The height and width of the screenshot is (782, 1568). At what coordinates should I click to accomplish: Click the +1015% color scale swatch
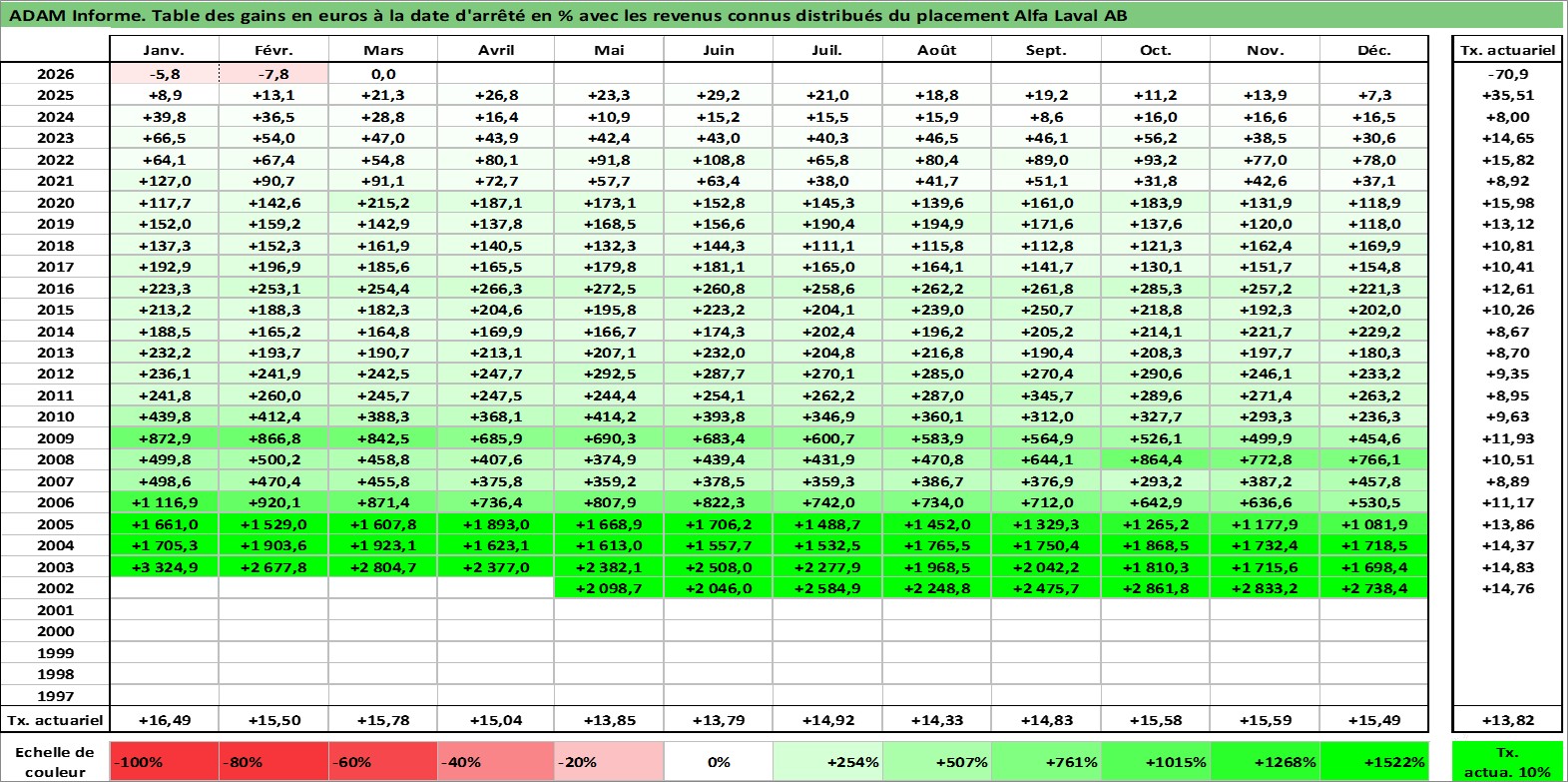[x=1156, y=762]
